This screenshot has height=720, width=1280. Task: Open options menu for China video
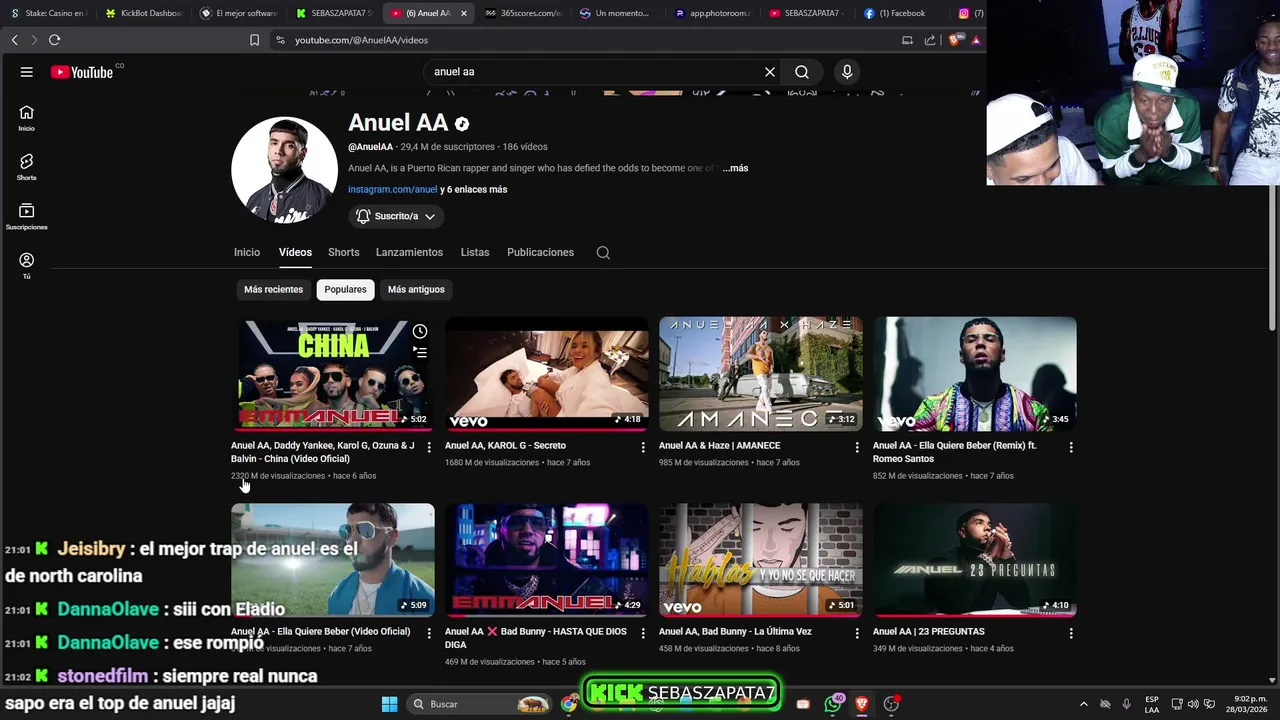tap(429, 447)
